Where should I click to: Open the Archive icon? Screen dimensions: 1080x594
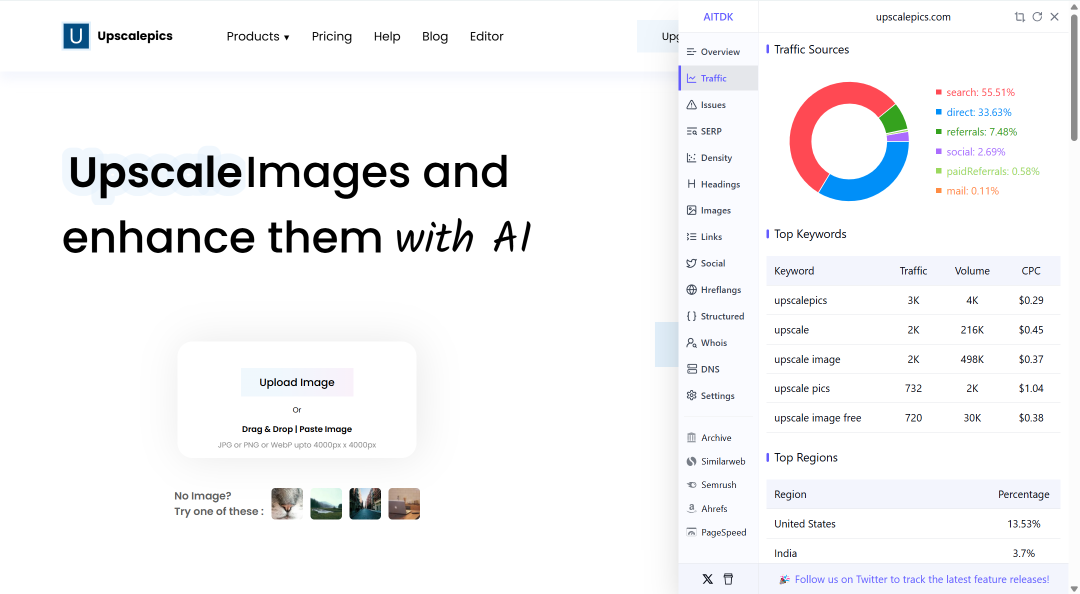[x=692, y=438]
